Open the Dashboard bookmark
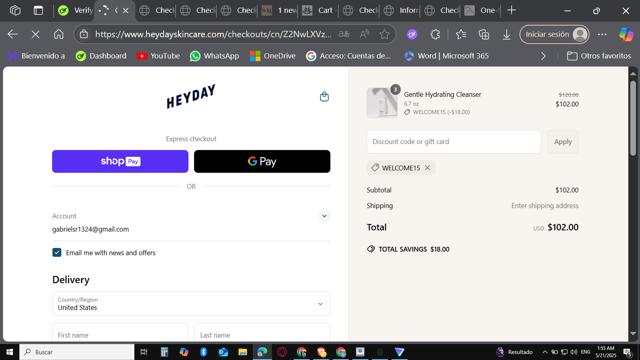This screenshot has width=640, height=360. click(101, 56)
